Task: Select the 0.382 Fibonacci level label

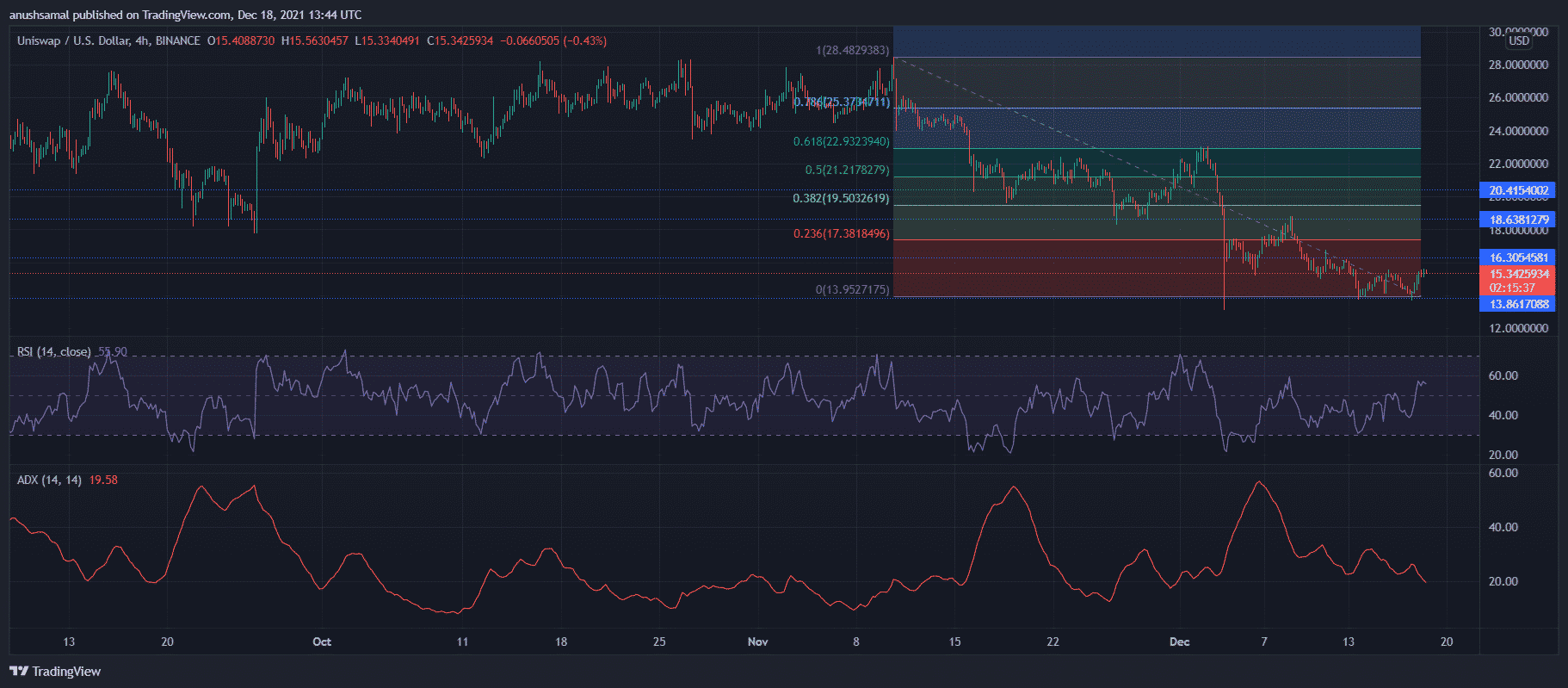Action: 841,198
